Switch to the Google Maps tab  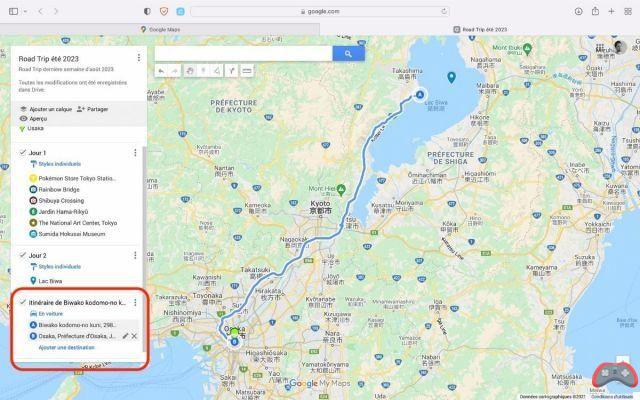[x=160, y=29]
